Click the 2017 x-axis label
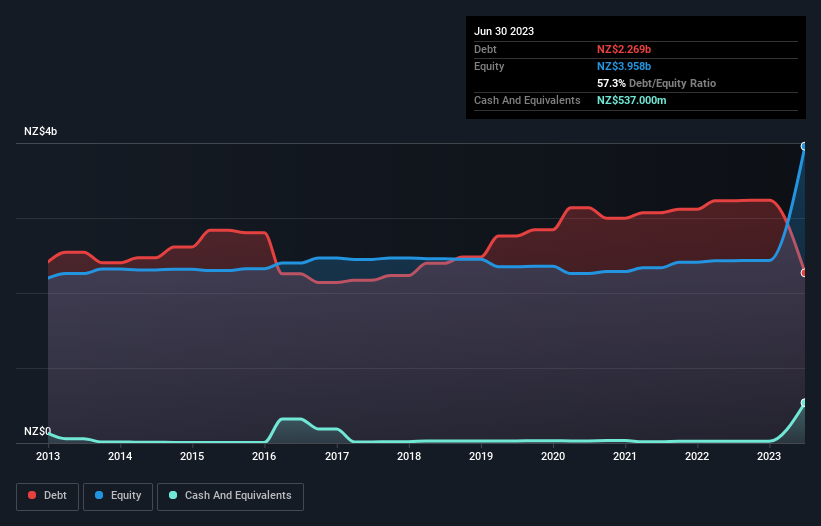The height and width of the screenshot is (526, 821). pyautogui.click(x=337, y=456)
